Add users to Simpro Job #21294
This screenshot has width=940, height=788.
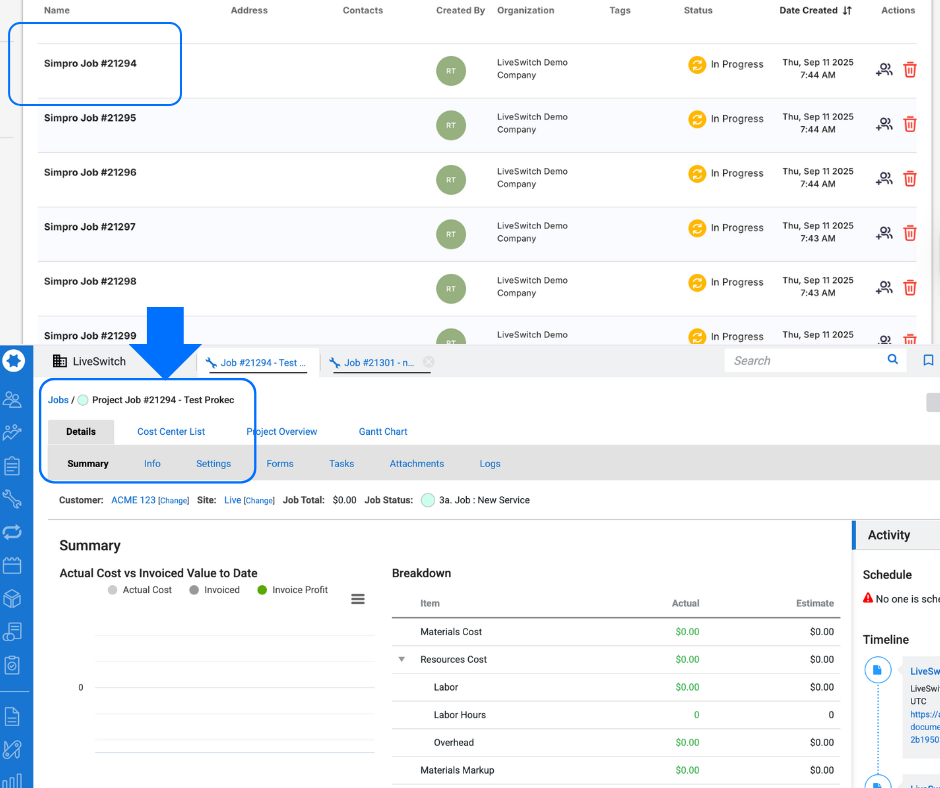point(884,70)
